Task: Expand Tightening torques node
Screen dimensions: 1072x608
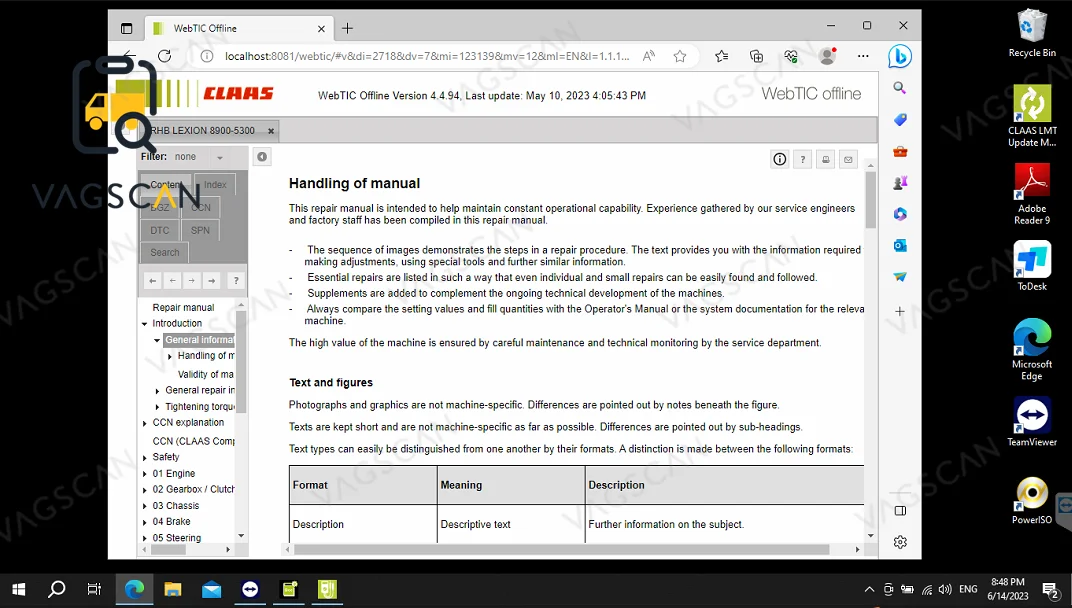Action: click(x=157, y=407)
